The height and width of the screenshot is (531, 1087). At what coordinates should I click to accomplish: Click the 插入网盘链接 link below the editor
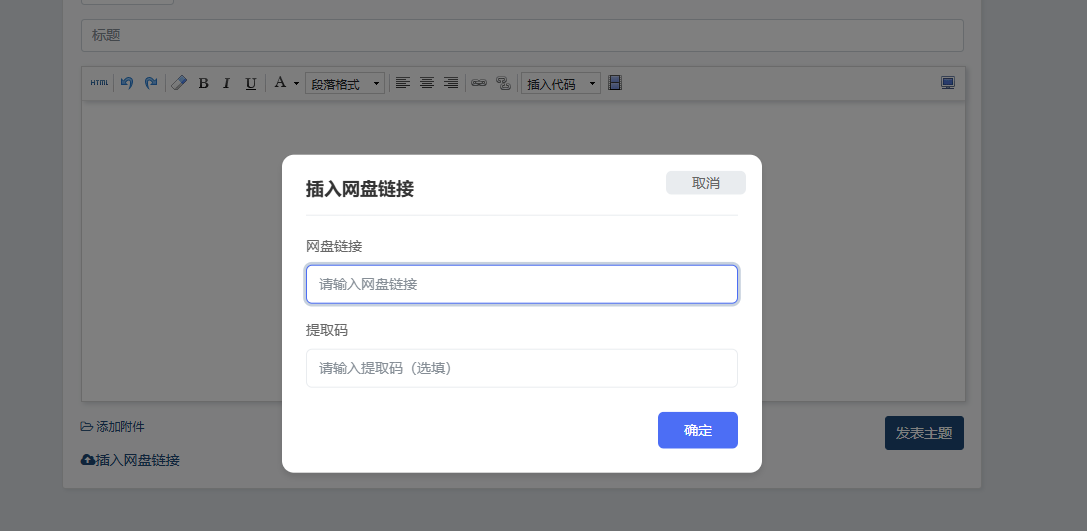click(x=130, y=460)
